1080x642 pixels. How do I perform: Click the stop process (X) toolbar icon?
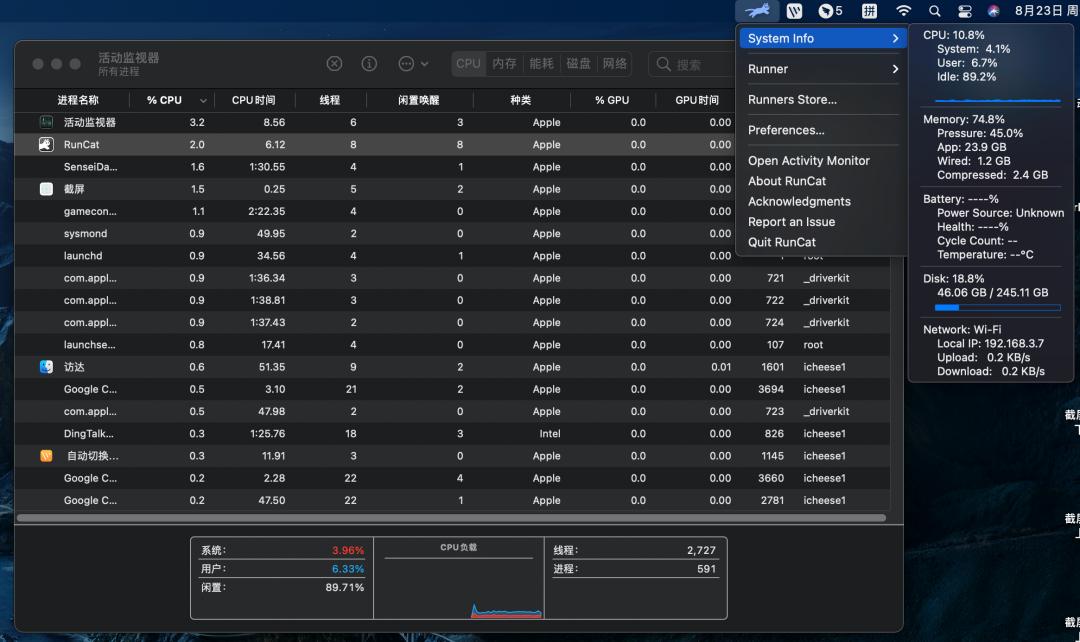(334, 64)
